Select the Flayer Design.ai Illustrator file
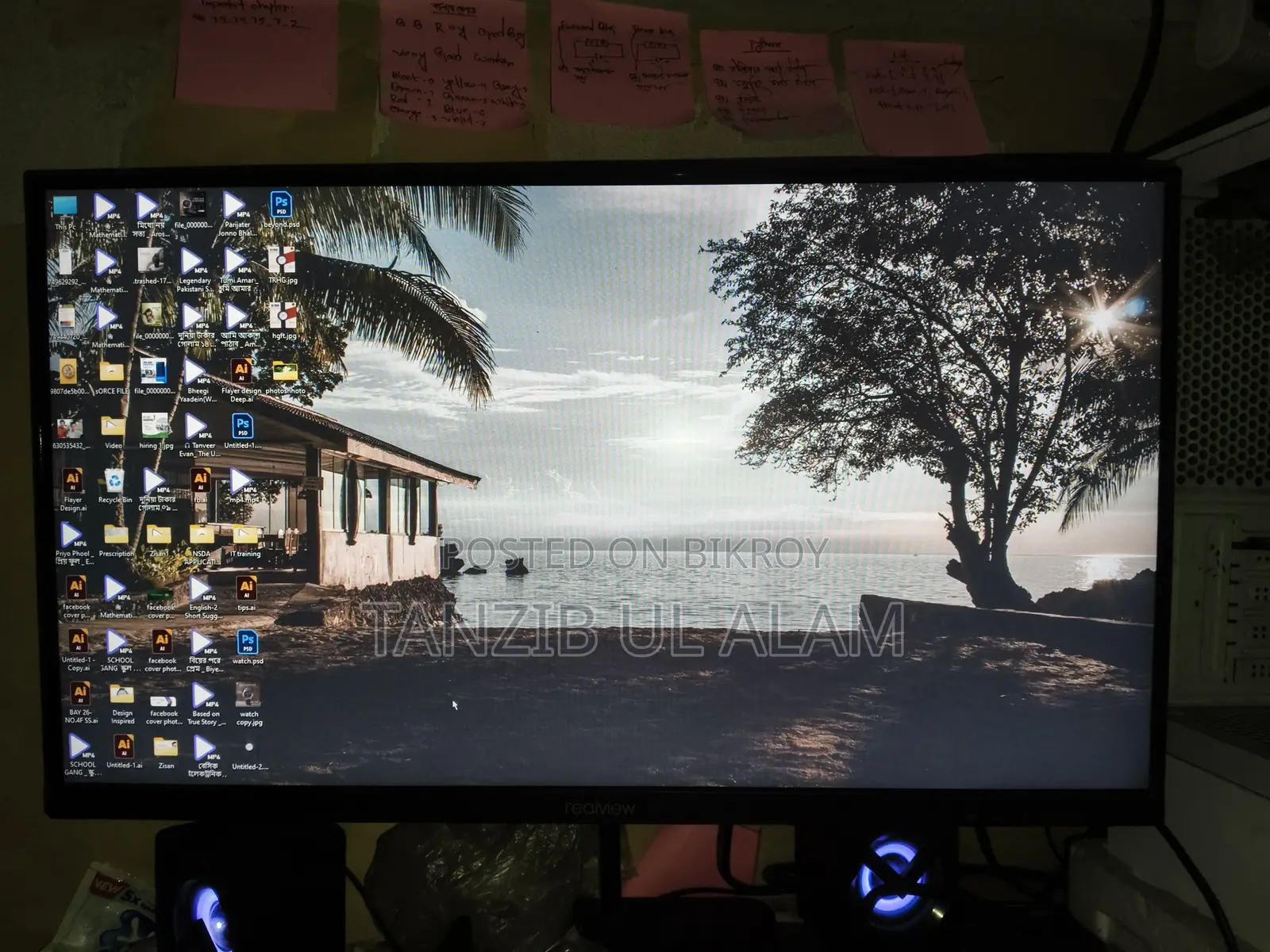This screenshot has height=952, width=1270. (x=72, y=489)
